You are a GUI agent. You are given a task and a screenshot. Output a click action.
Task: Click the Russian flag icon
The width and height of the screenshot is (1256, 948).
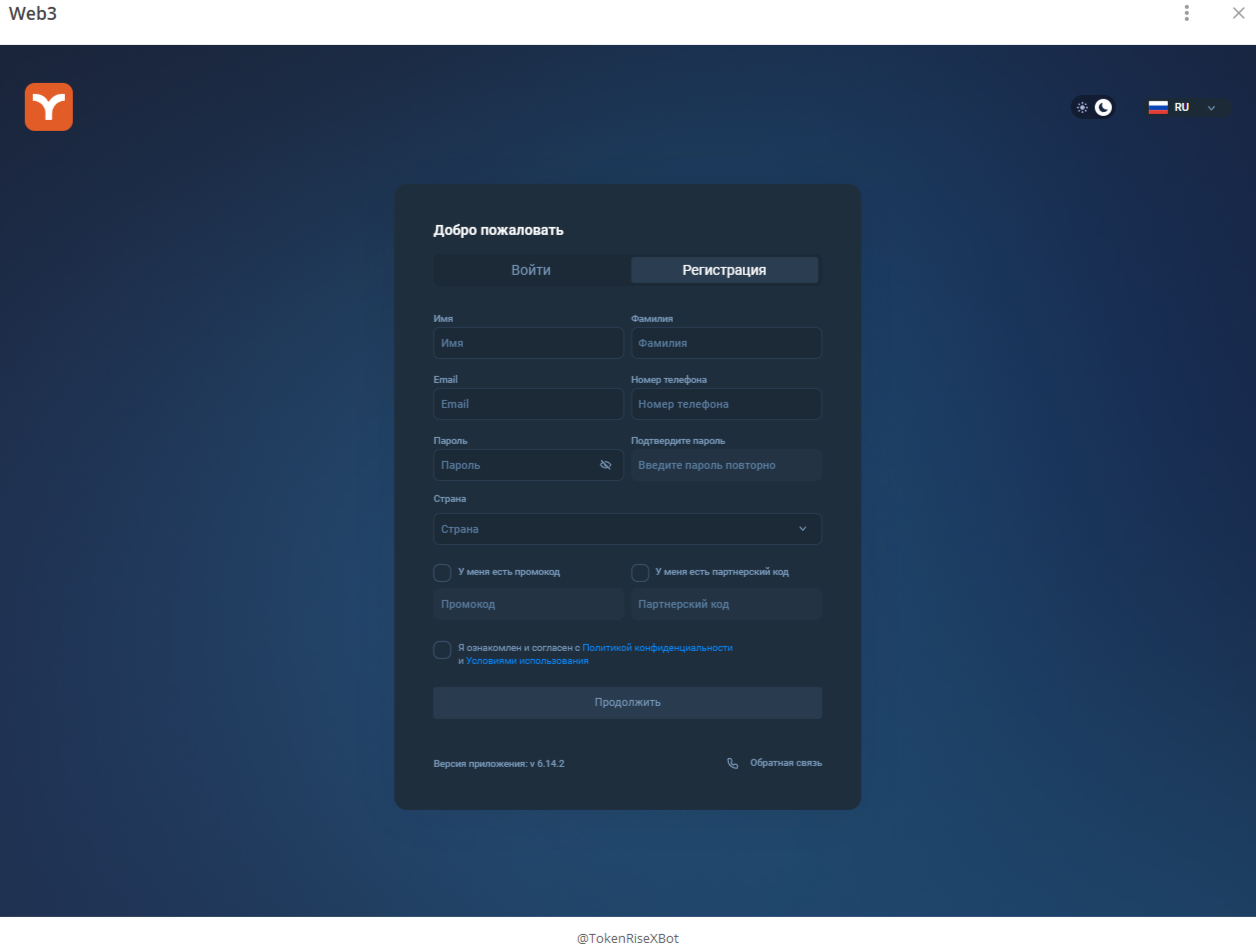pos(1158,107)
